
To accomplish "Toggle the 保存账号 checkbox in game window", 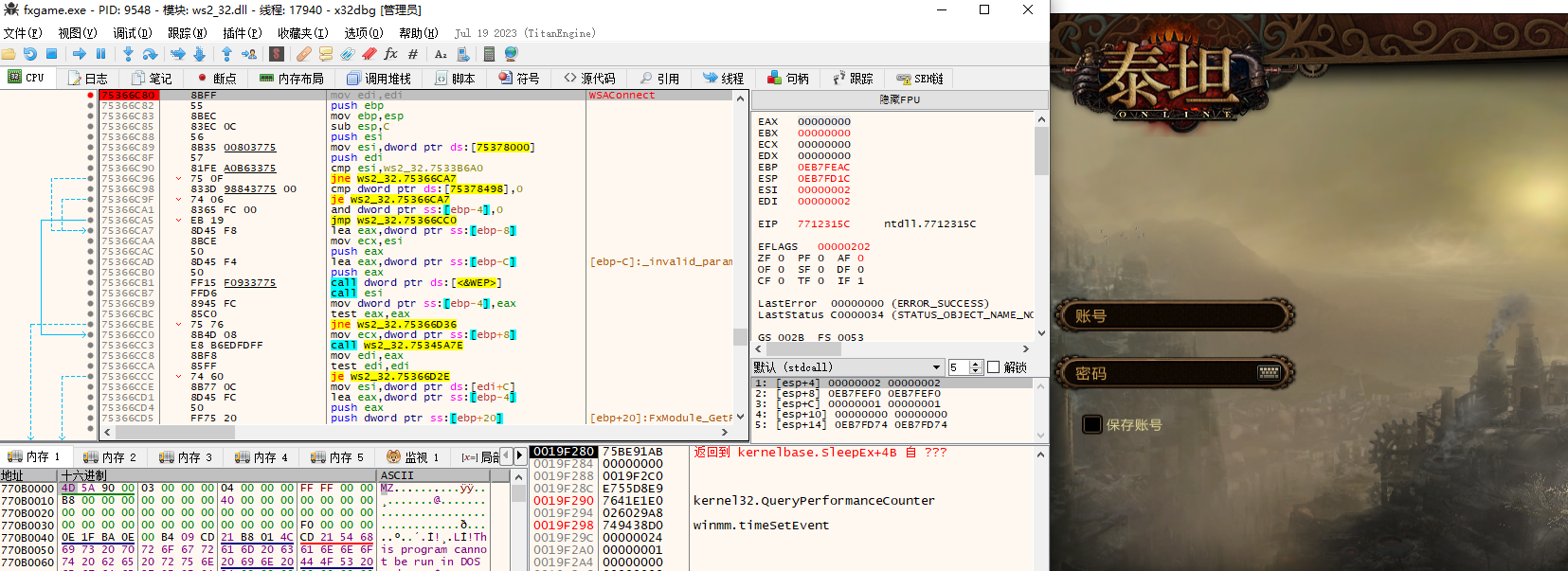I will point(1092,424).
